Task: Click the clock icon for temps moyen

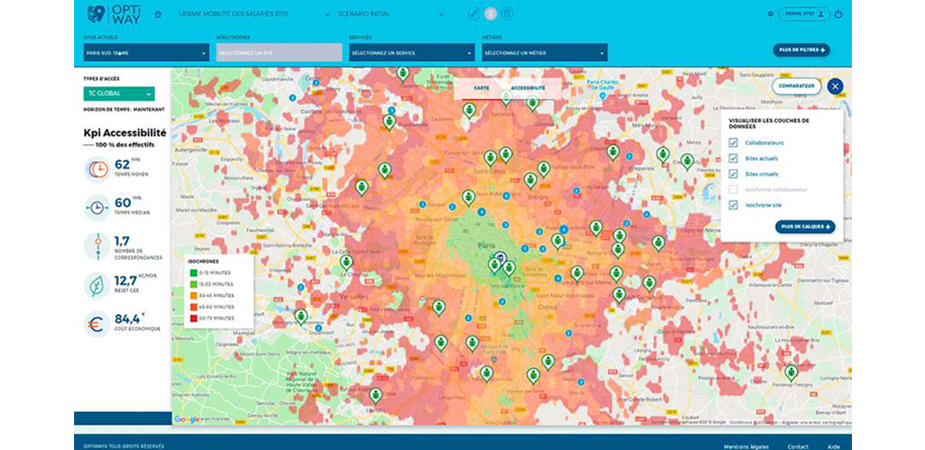Action: point(97,169)
